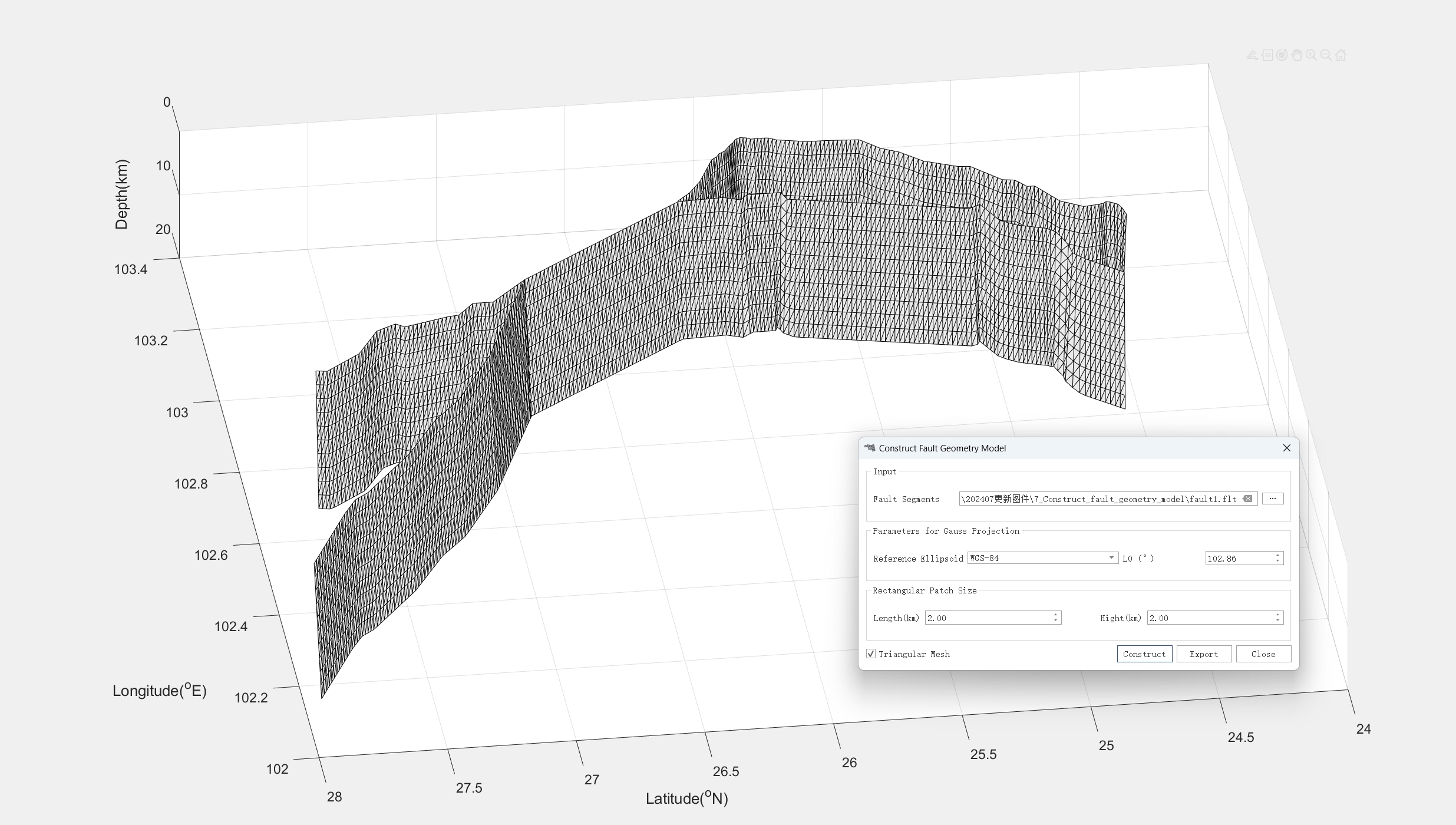Screen dimensions: 1456x825
Task: Click the Construct button
Action: coord(1144,654)
